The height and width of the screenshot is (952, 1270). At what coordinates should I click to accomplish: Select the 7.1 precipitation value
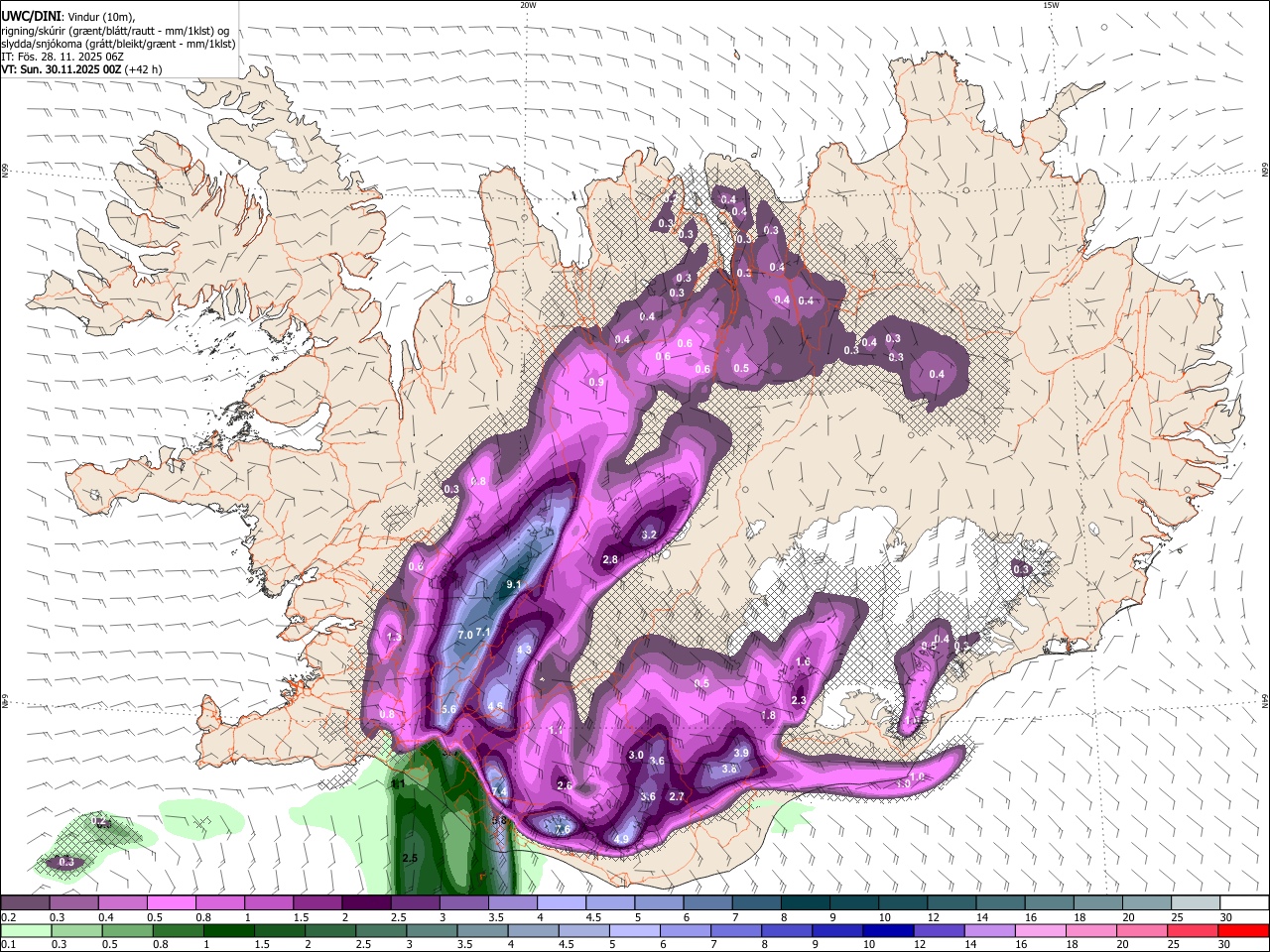[484, 632]
